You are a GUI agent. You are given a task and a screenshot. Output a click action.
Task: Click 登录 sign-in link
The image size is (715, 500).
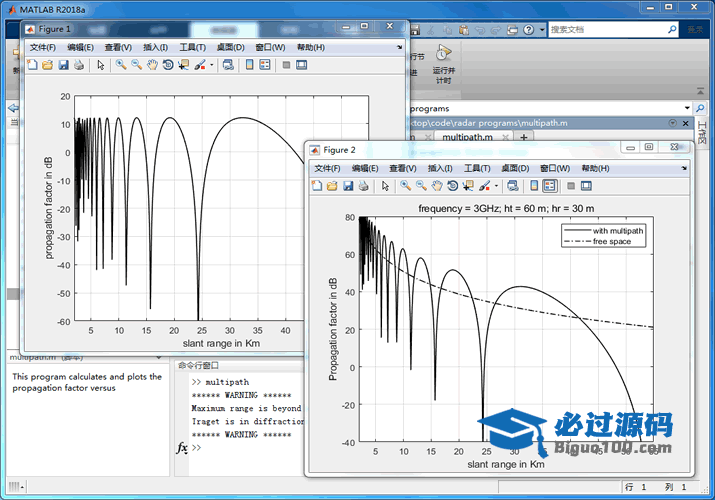695,30
